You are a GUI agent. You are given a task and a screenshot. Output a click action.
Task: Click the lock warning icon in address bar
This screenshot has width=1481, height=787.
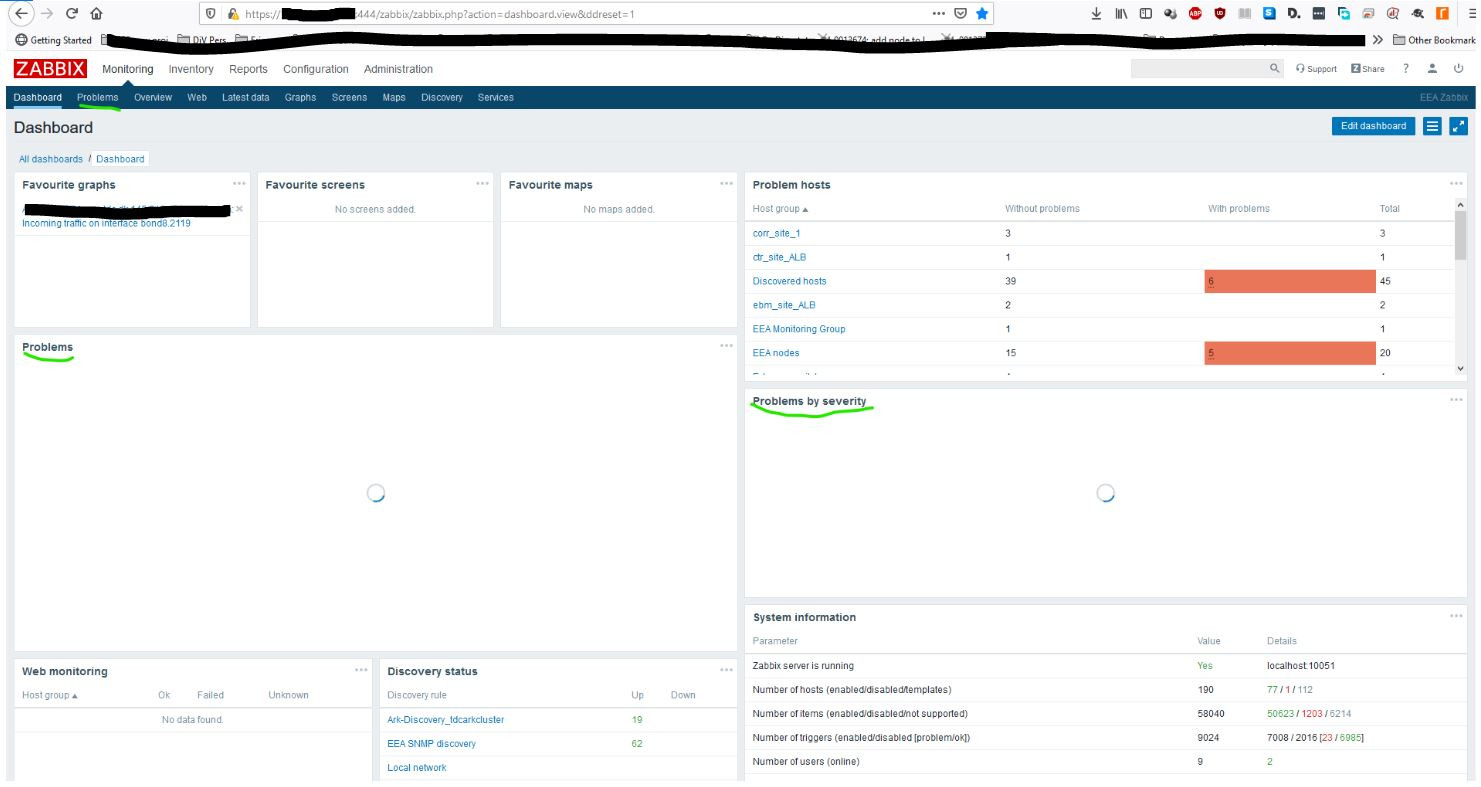pyautogui.click(x=232, y=15)
